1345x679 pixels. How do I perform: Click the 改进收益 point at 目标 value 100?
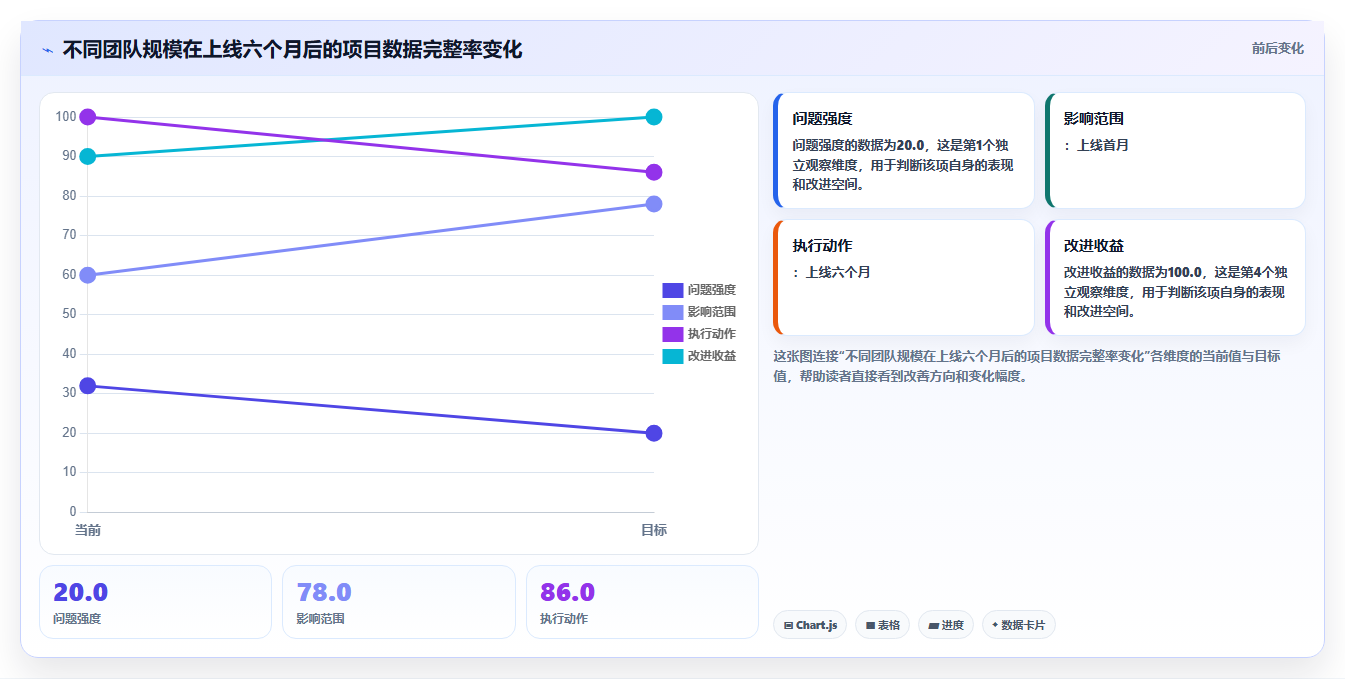(x=654, y=117)
